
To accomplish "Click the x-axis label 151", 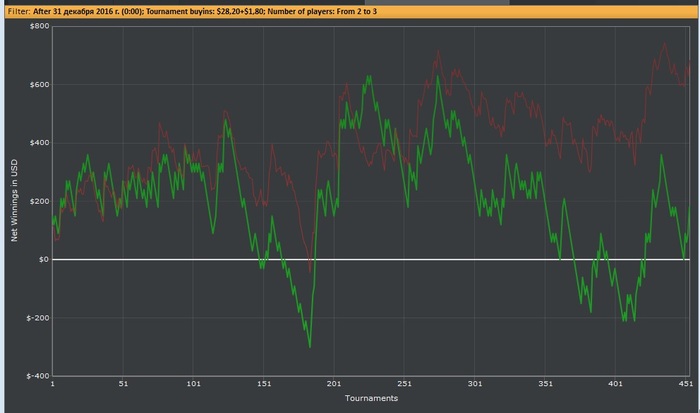I will tap(264, 384).
